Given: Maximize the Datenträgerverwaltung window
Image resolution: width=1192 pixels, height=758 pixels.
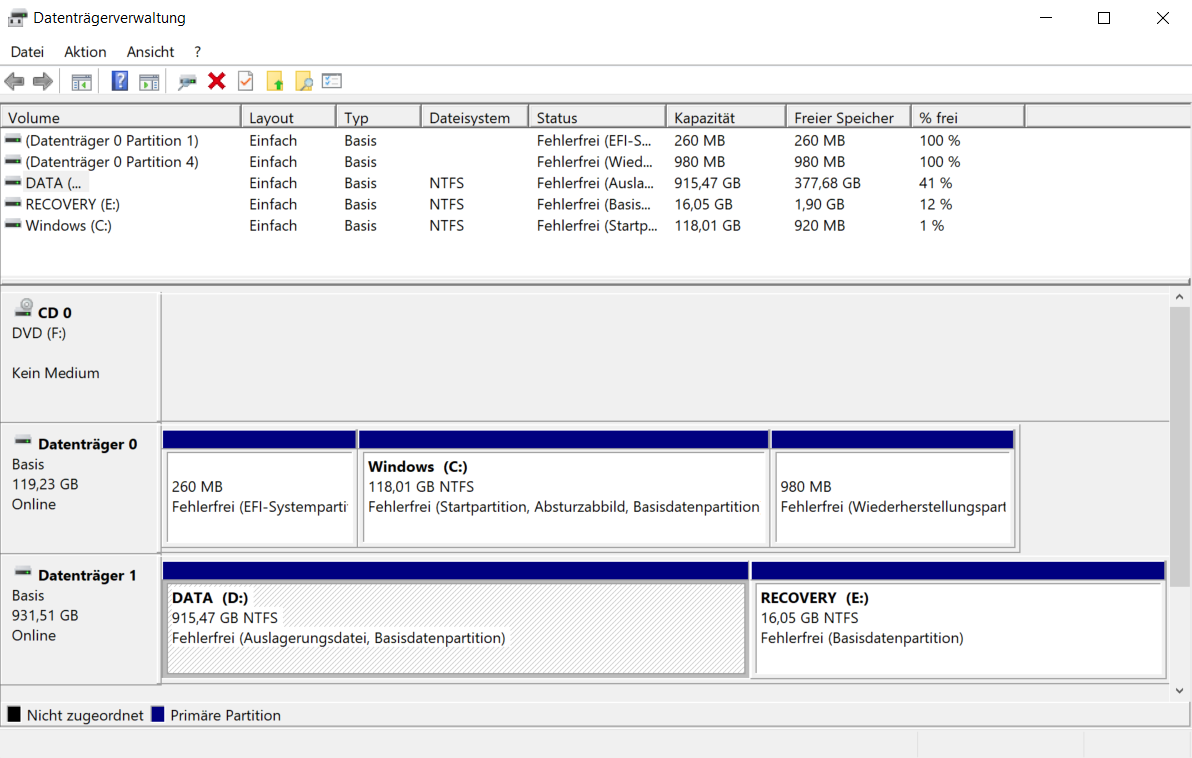Looking at the screenshot, I should pyautogui.click(x=1104, y=17).
